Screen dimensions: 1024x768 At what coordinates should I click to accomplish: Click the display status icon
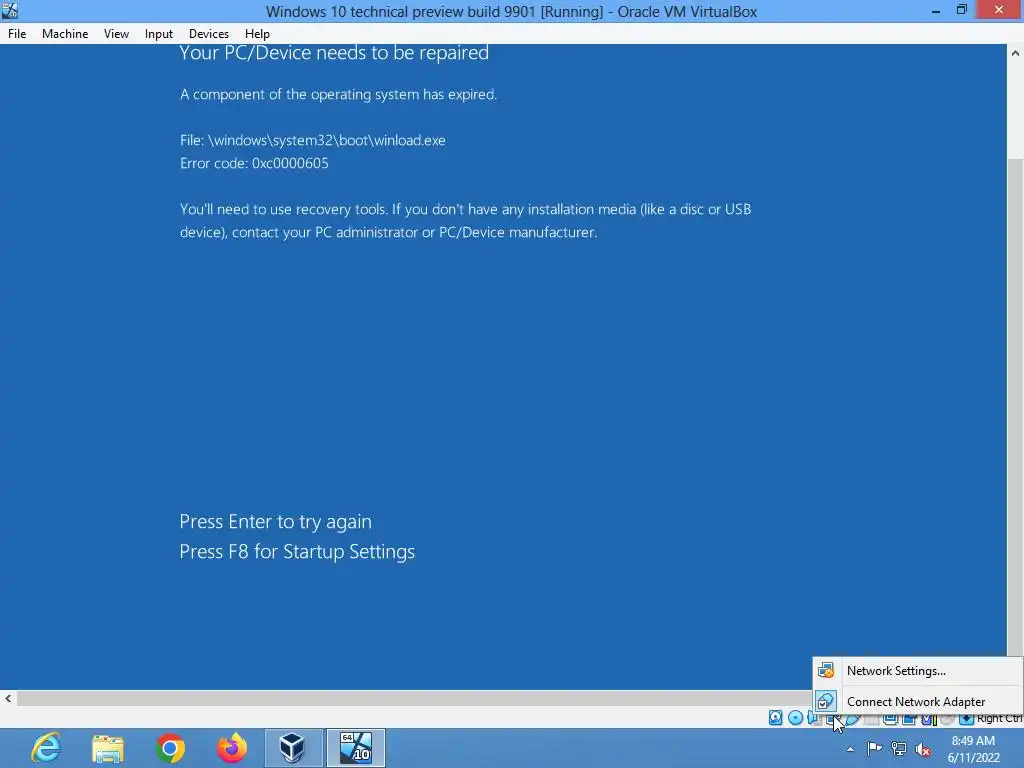coord(890,719)
